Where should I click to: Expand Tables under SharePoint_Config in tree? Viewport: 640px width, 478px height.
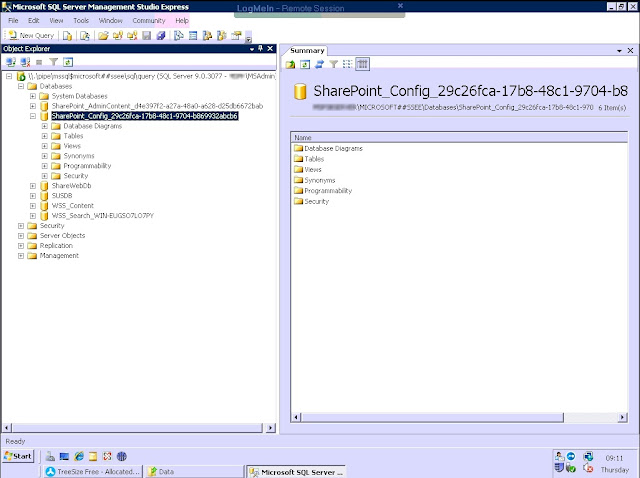coord(44,136)
